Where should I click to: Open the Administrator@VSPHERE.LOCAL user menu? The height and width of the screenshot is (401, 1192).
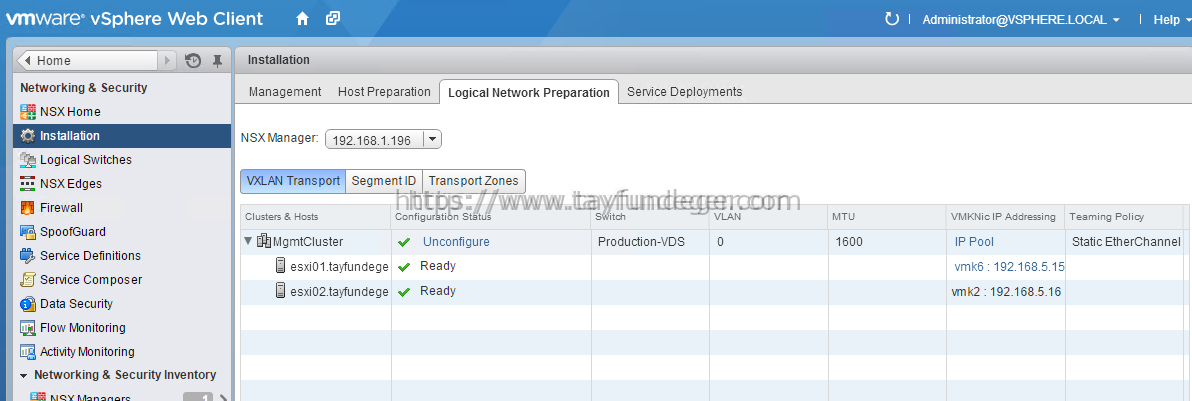pos(1020,20)
